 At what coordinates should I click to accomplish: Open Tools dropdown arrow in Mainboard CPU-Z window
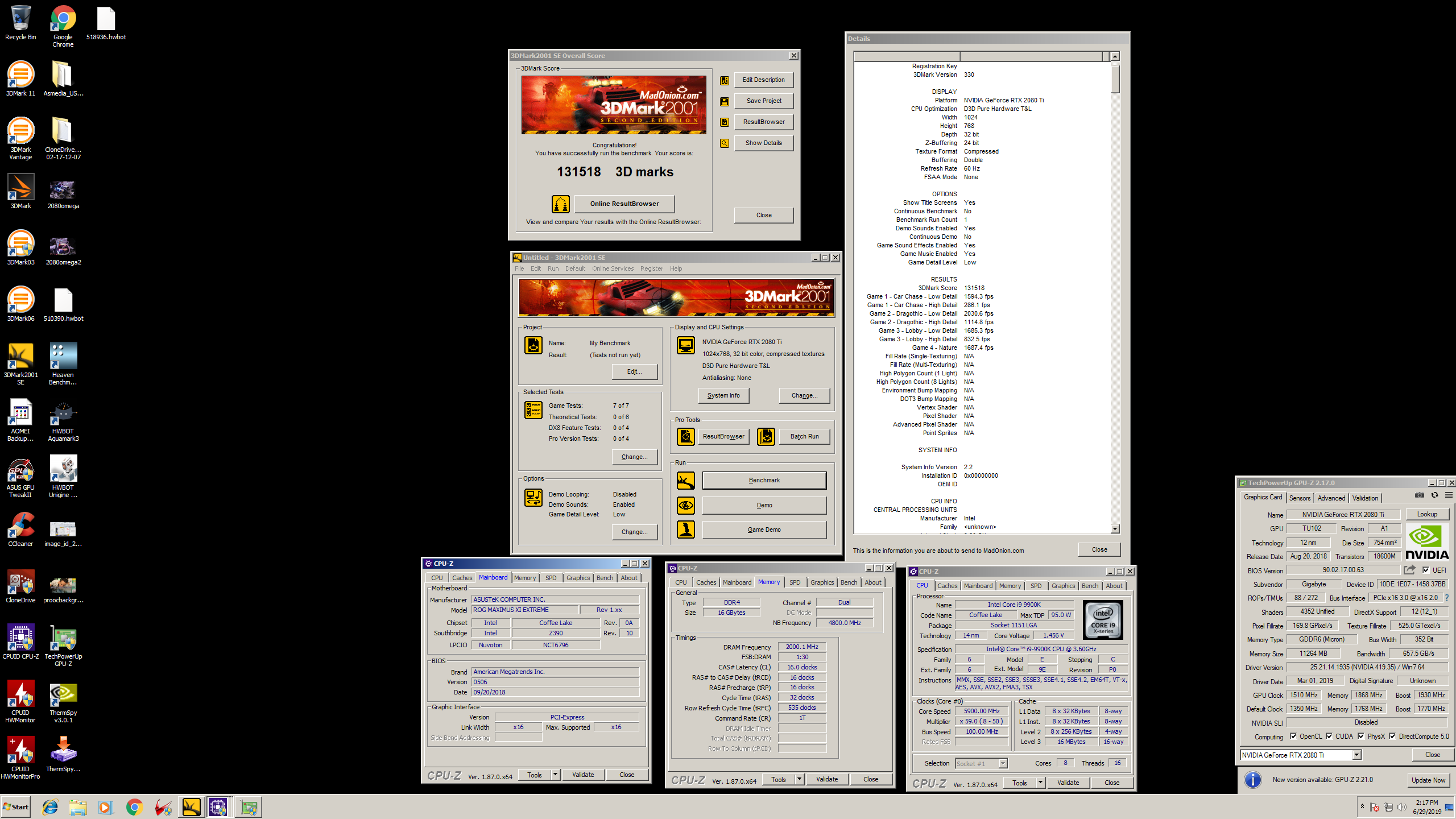556,775
